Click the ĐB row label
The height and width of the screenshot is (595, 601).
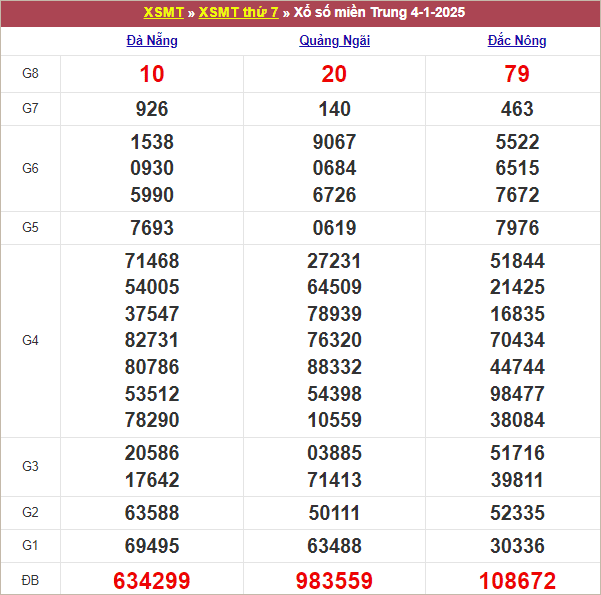[x=30, y=580]
